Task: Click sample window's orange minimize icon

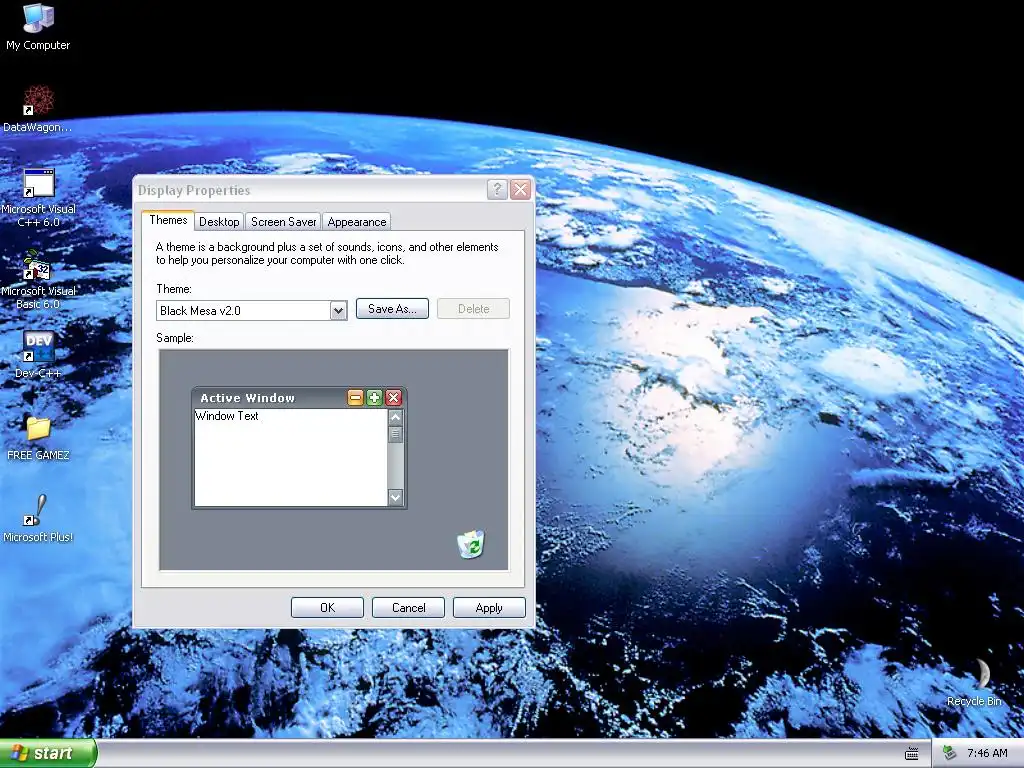Action: pyautogui.click(x=355, y=398)
